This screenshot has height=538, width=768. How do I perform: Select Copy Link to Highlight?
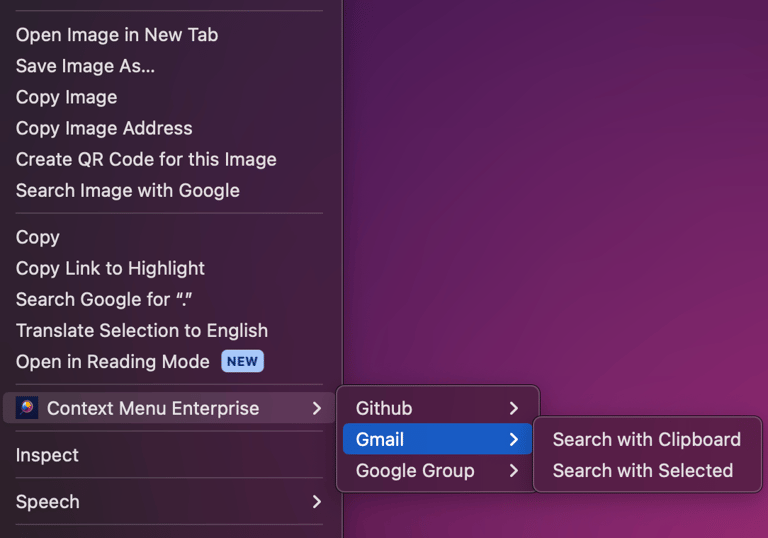click(x=110, y=268)
